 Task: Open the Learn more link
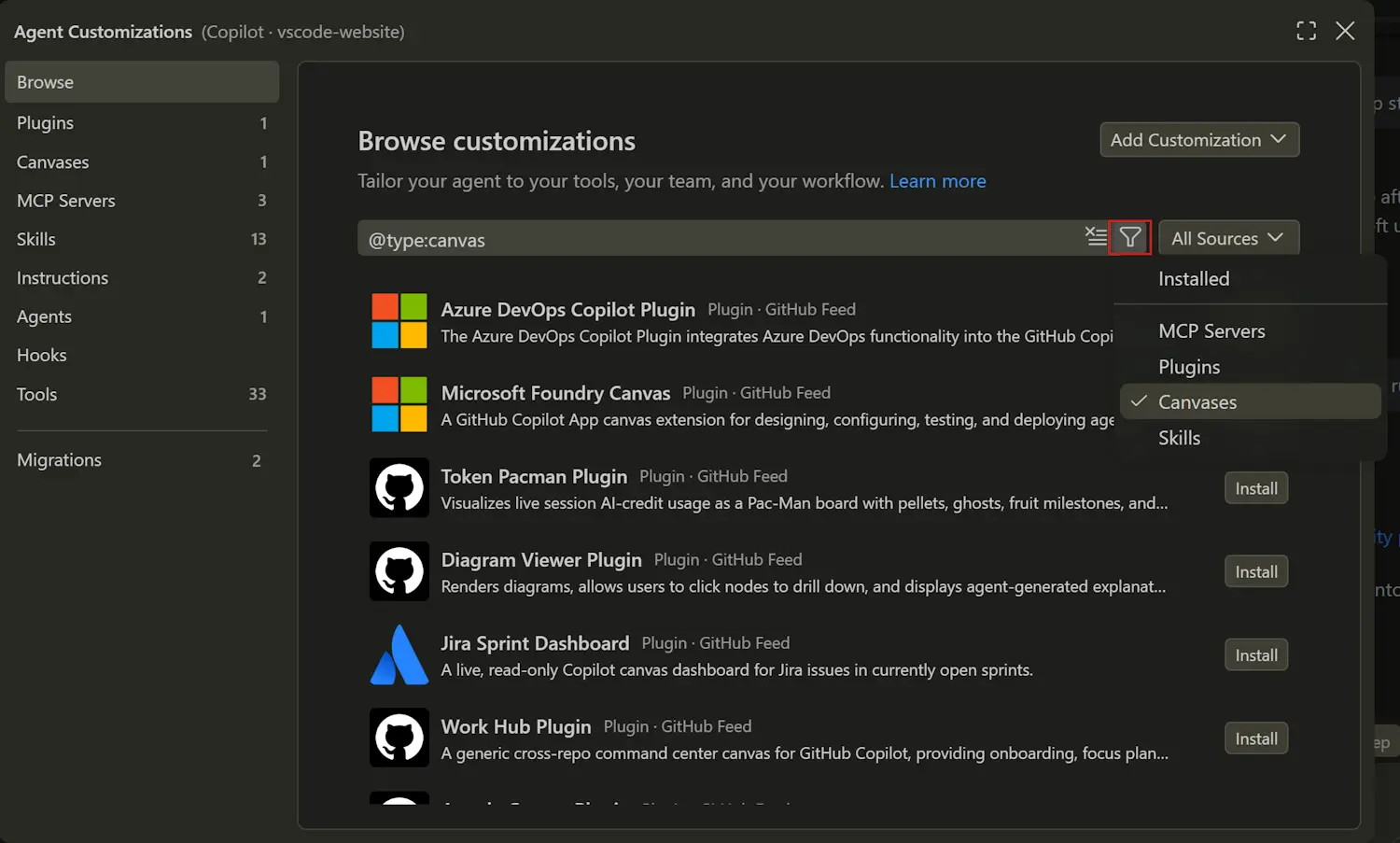[x=937, y=181]
